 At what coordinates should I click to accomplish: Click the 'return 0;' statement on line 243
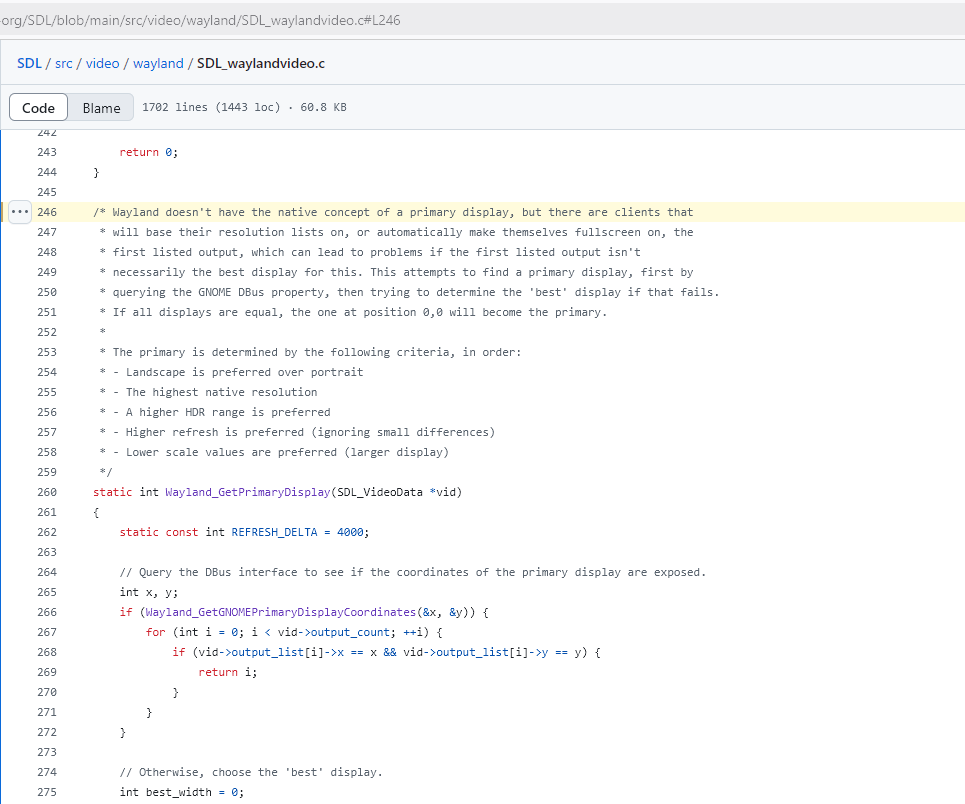coord(149,152)
